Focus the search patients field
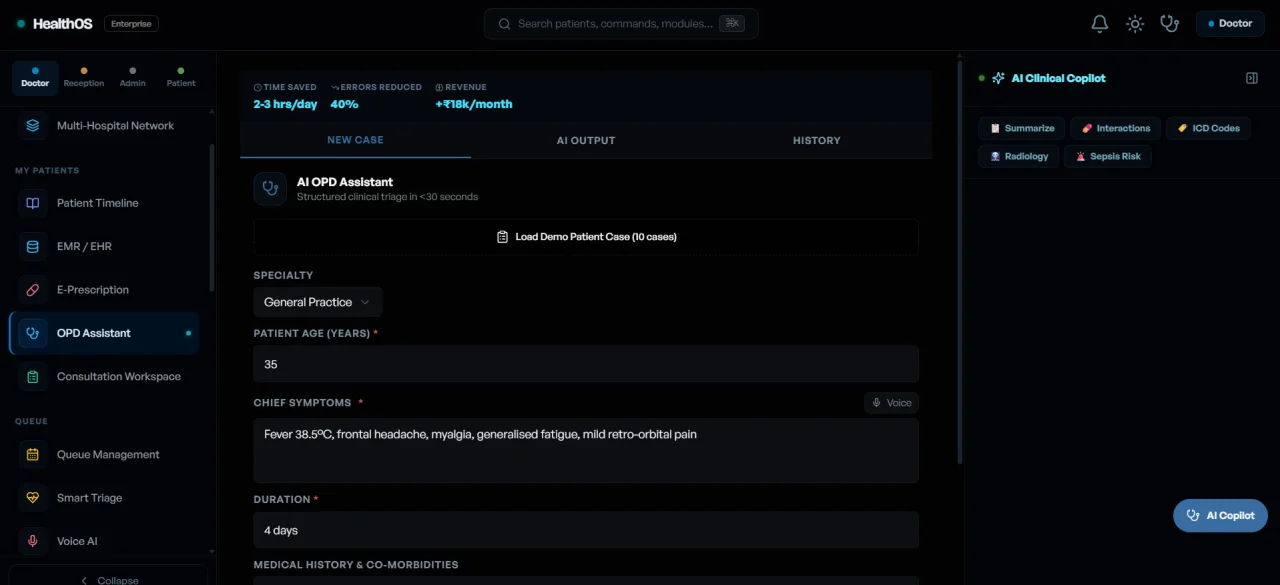Screen dimensions: 1280x585 tap(621, 24)
